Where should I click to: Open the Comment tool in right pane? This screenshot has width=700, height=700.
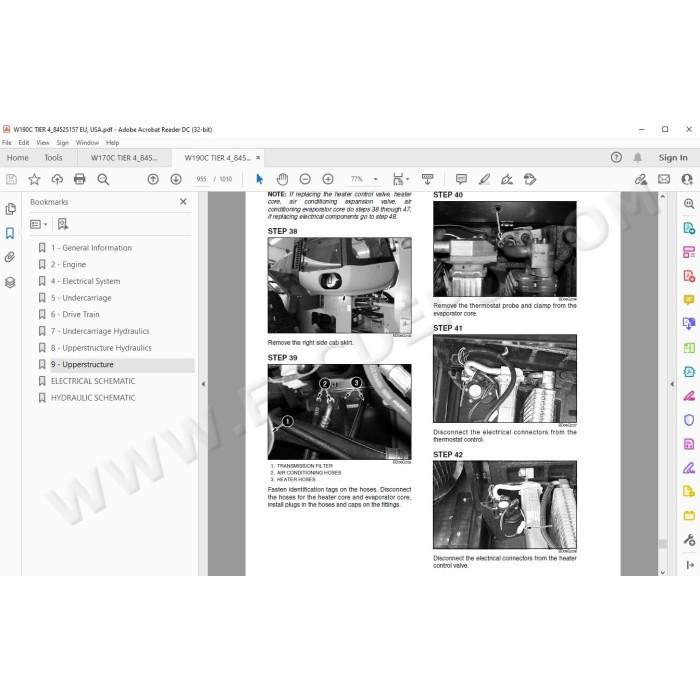click(689, 300)
